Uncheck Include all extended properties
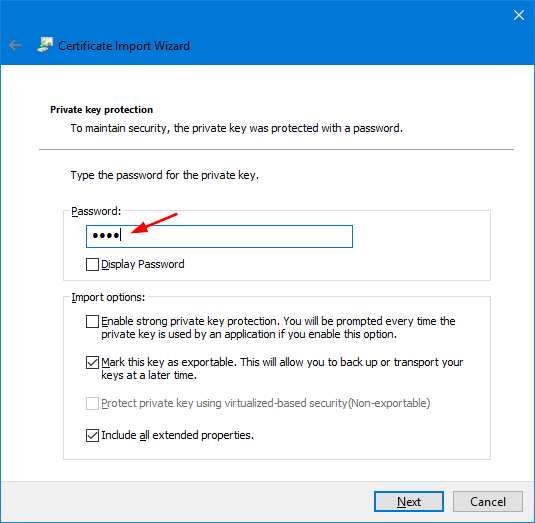535x523 pixels. pyautogui.click(x=92, y=435)
